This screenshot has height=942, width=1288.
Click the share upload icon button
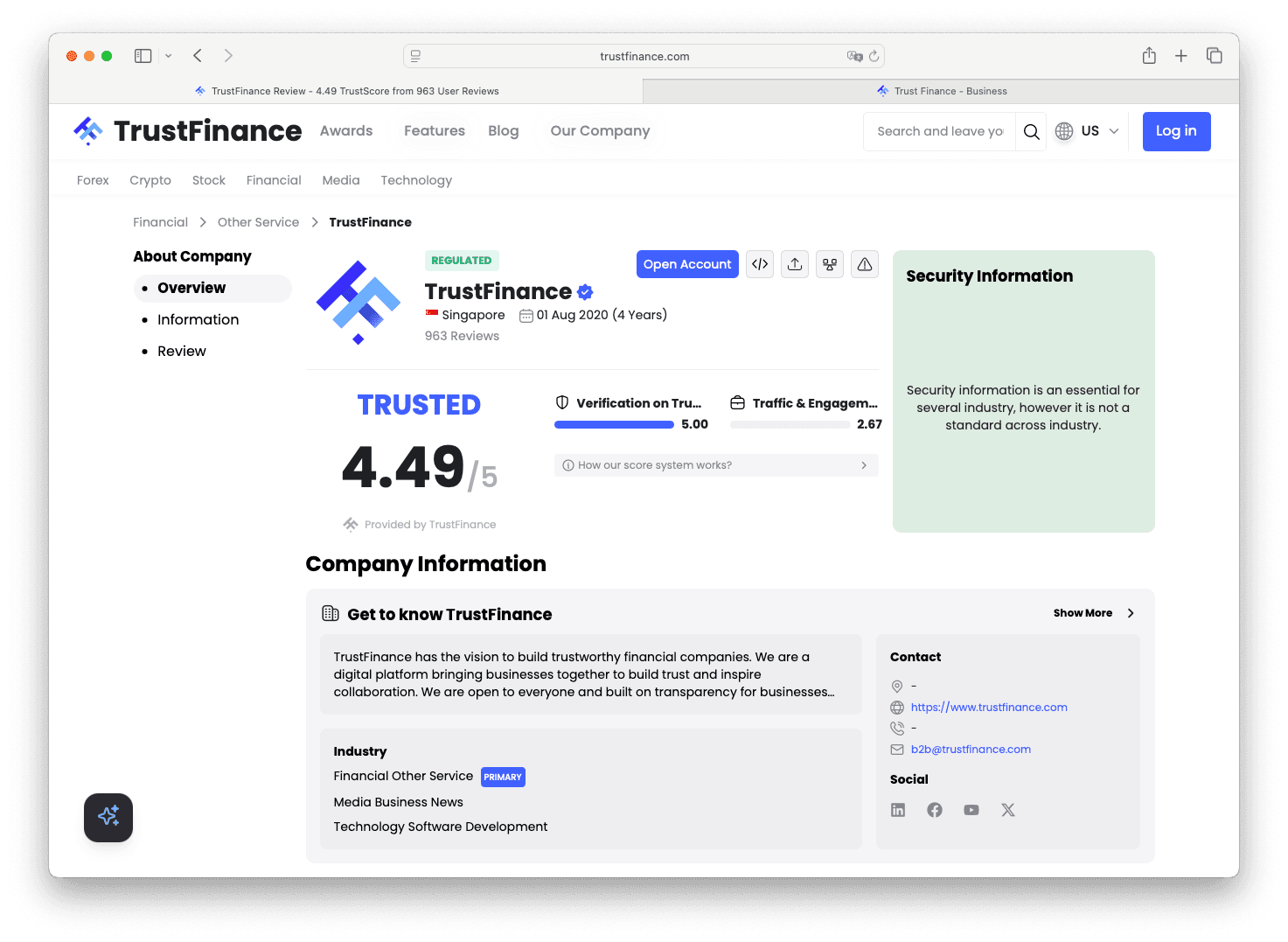tap(795, 264)
